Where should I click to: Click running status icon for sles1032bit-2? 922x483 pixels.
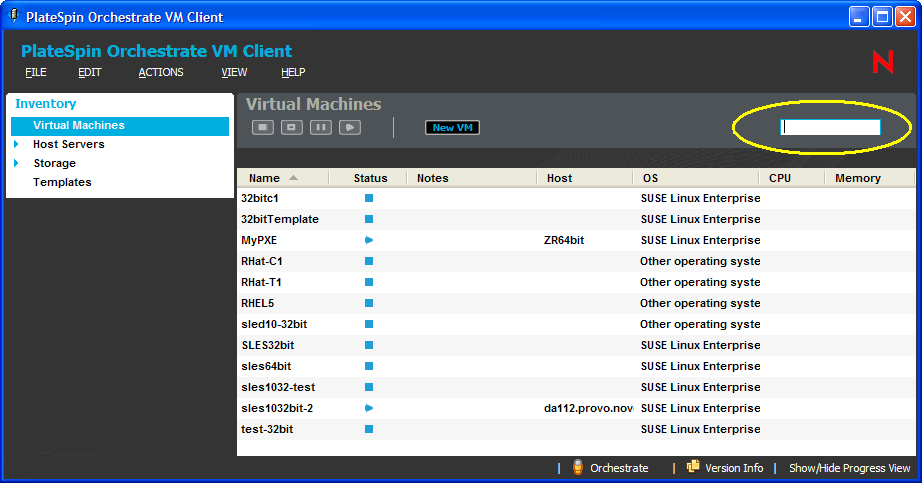pyautogui.click(x=369, y=408)
